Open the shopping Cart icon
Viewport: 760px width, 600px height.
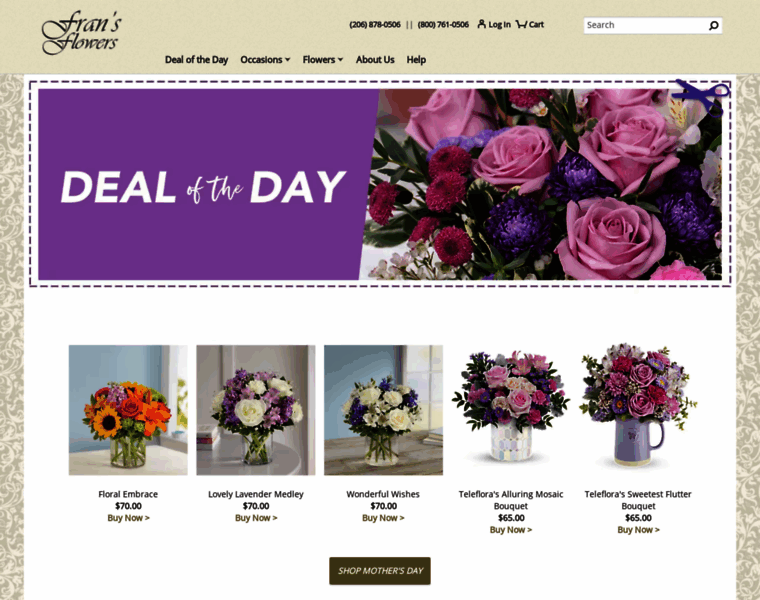pos(521,24)
